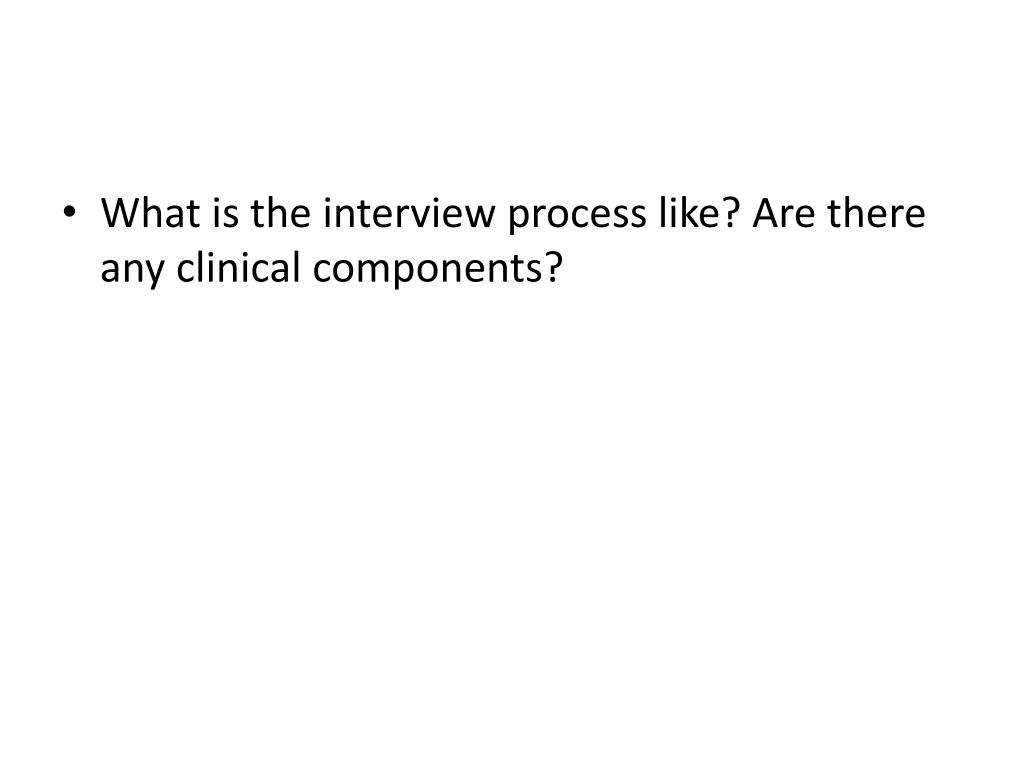Place cursor between "like?" and "Are"
Image resolution: width=1024 pixels, height=768 pixels.
[745, 213]
